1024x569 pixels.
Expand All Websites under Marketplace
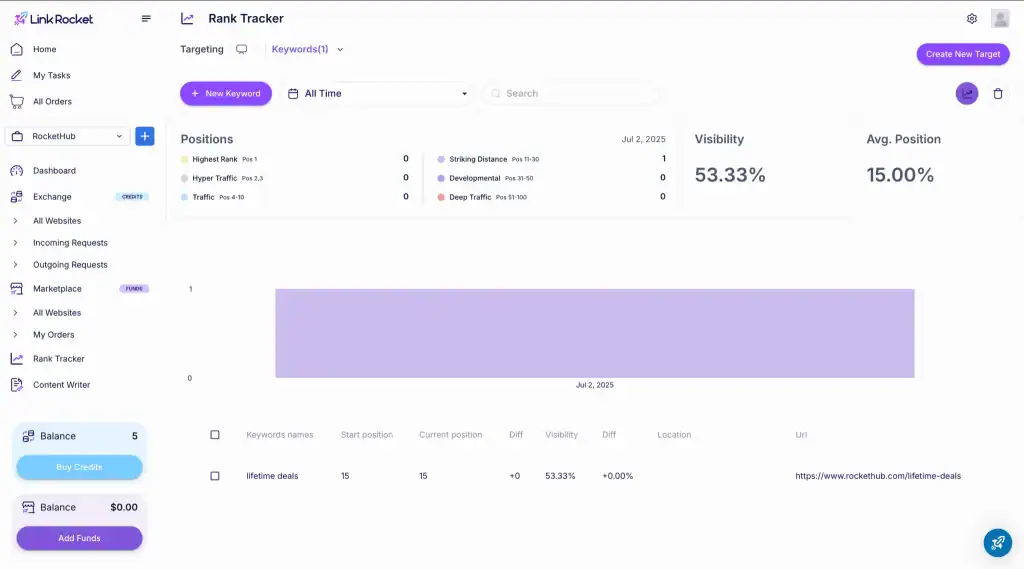pos(16,313)
